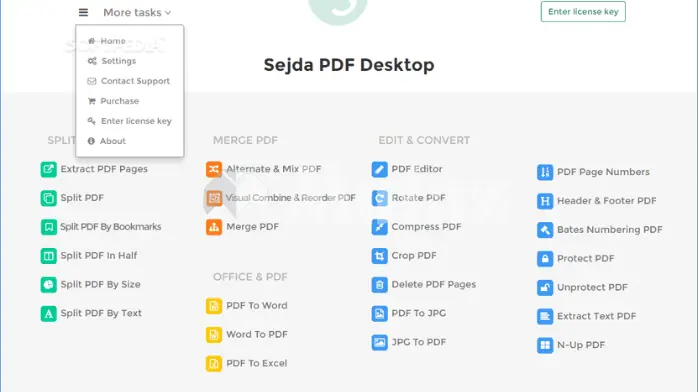
Task: Open the Protect PDF text link
Action: (x=586, y=259)
